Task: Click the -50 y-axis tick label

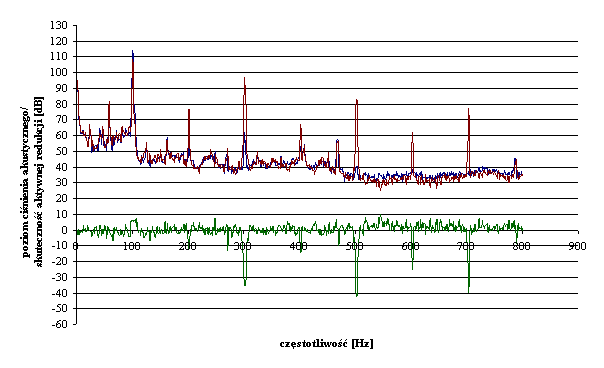Action: click(59, 308)
